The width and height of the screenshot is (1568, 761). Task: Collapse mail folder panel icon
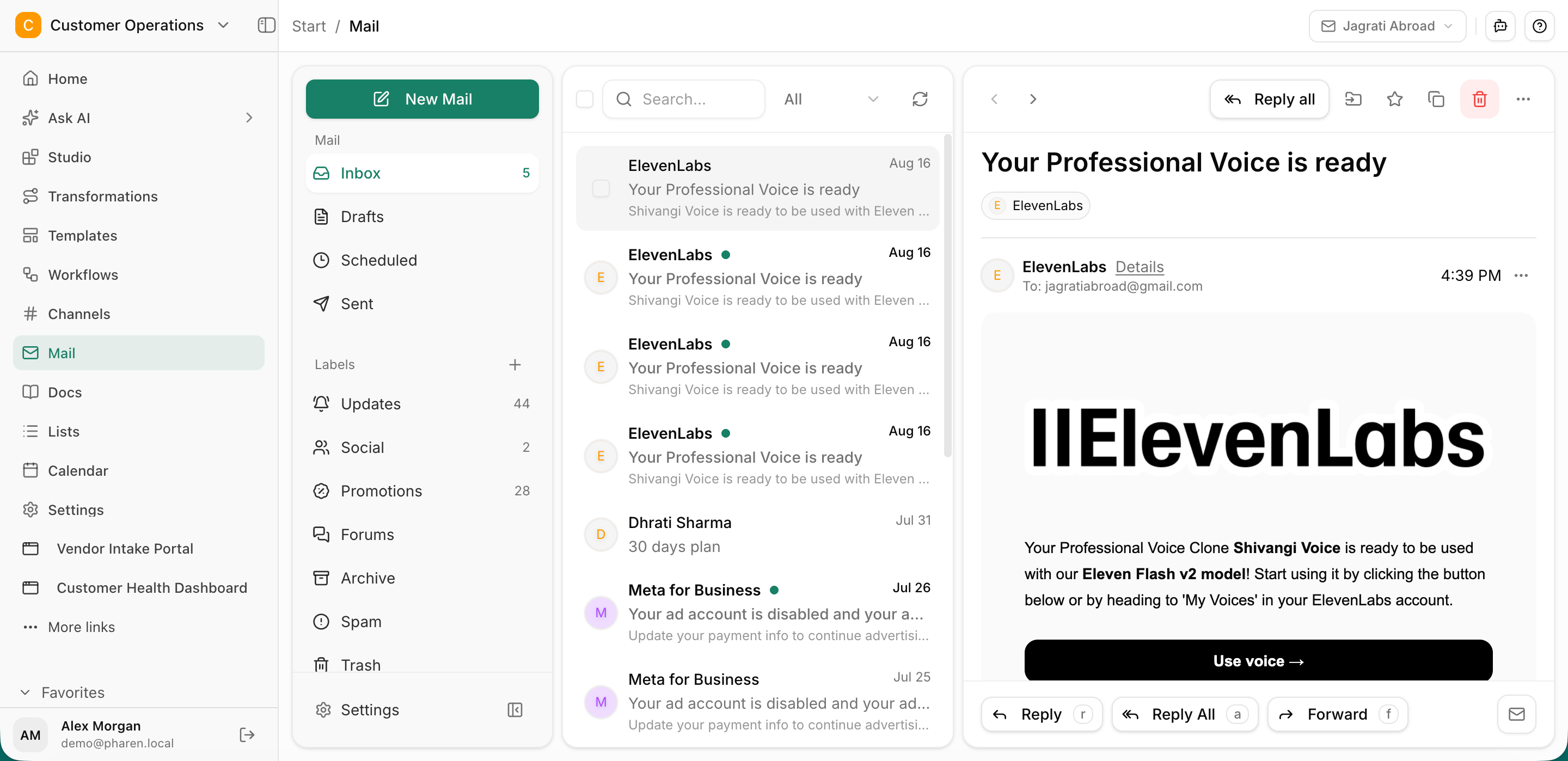pyautogui.click(x=515, y=710)
